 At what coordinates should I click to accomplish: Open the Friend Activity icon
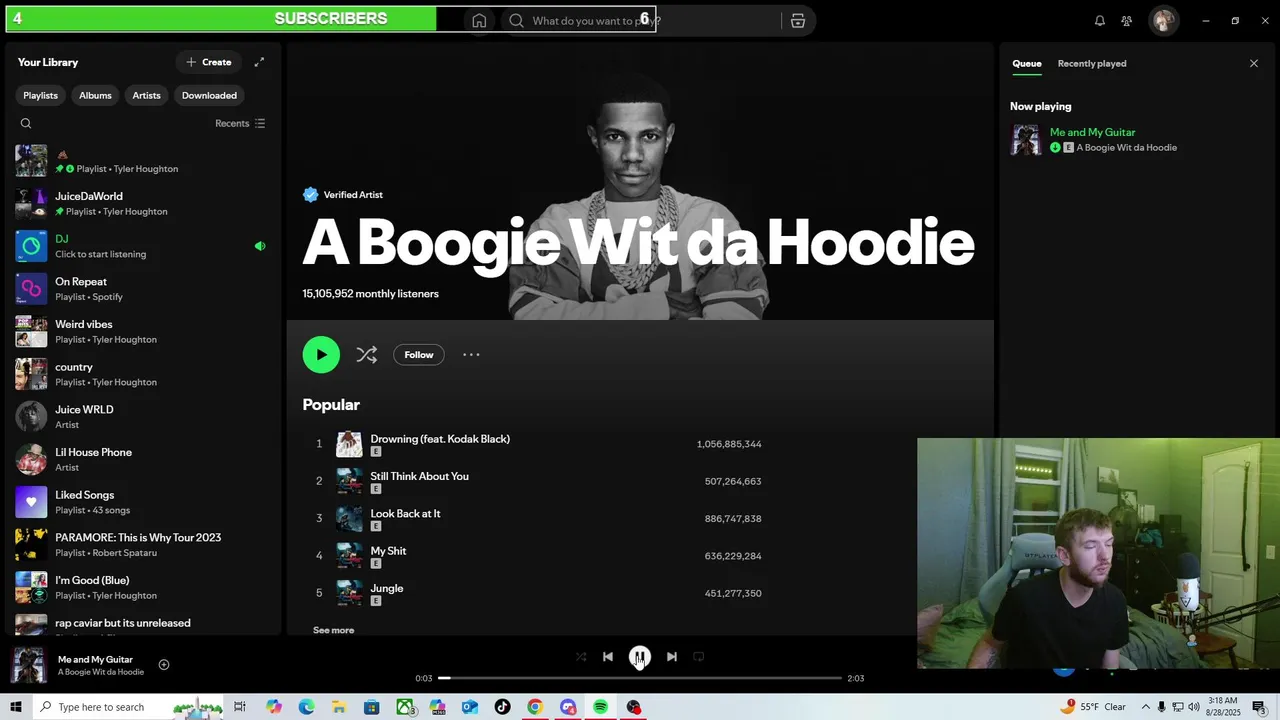tap(1126, 20)
